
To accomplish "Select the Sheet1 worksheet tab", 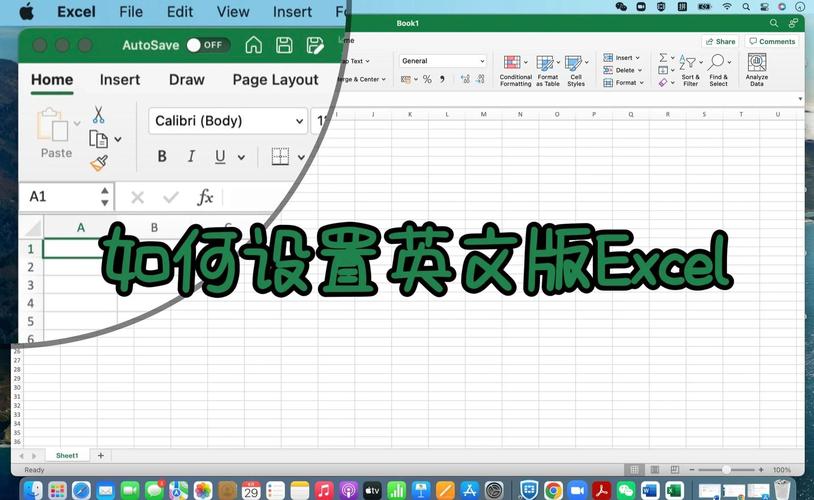I will tap(67, 455).
